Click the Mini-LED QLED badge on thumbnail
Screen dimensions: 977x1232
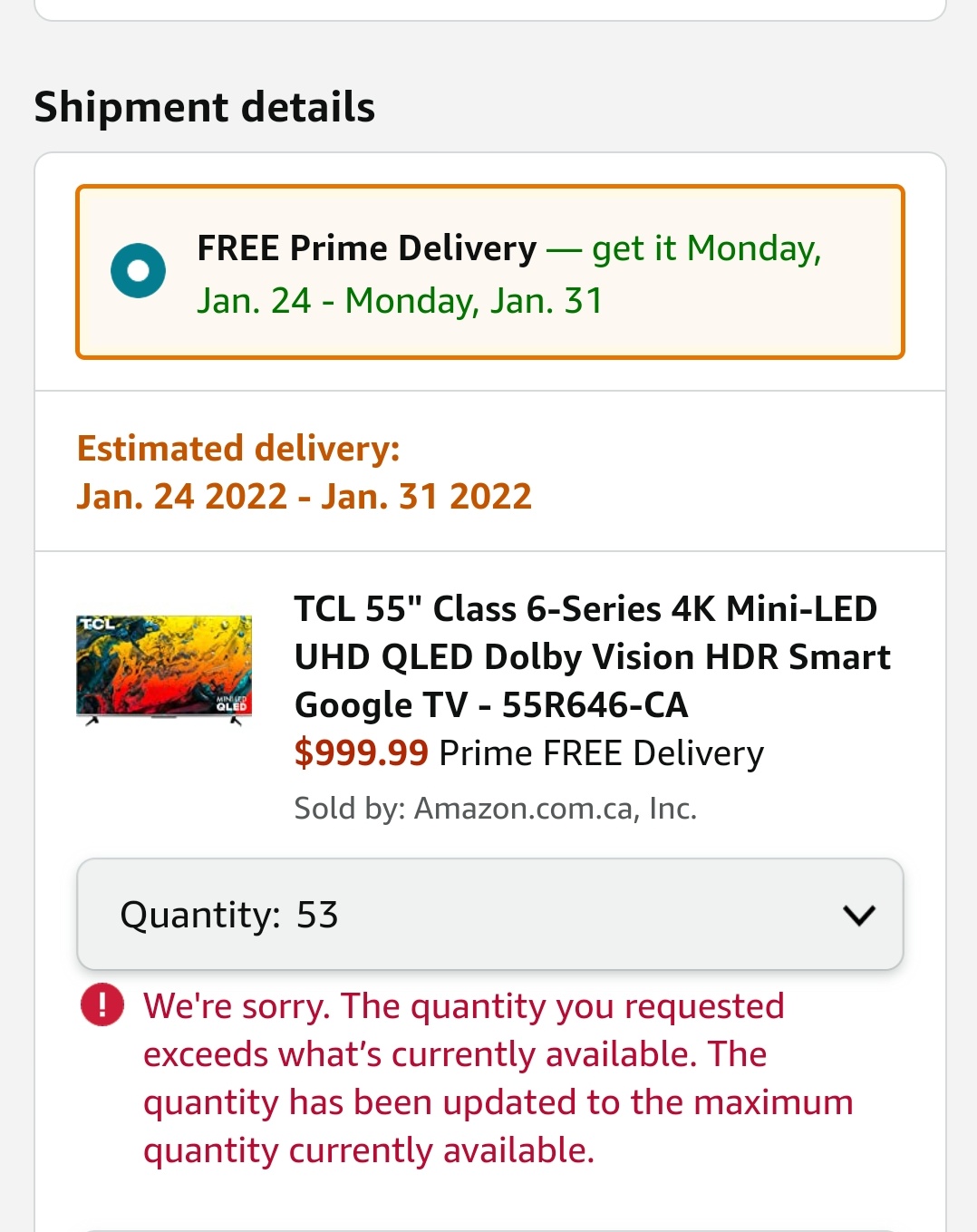pos(231,703)
